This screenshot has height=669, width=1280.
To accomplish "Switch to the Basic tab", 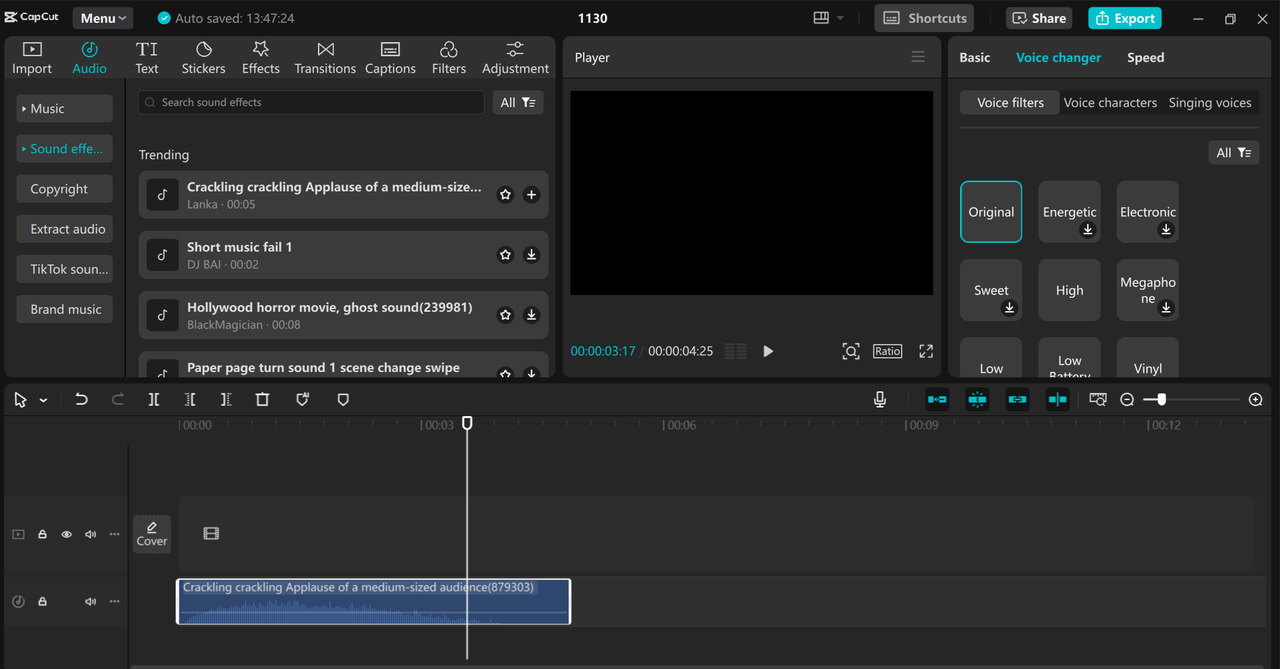I will [x=974, y=57].
